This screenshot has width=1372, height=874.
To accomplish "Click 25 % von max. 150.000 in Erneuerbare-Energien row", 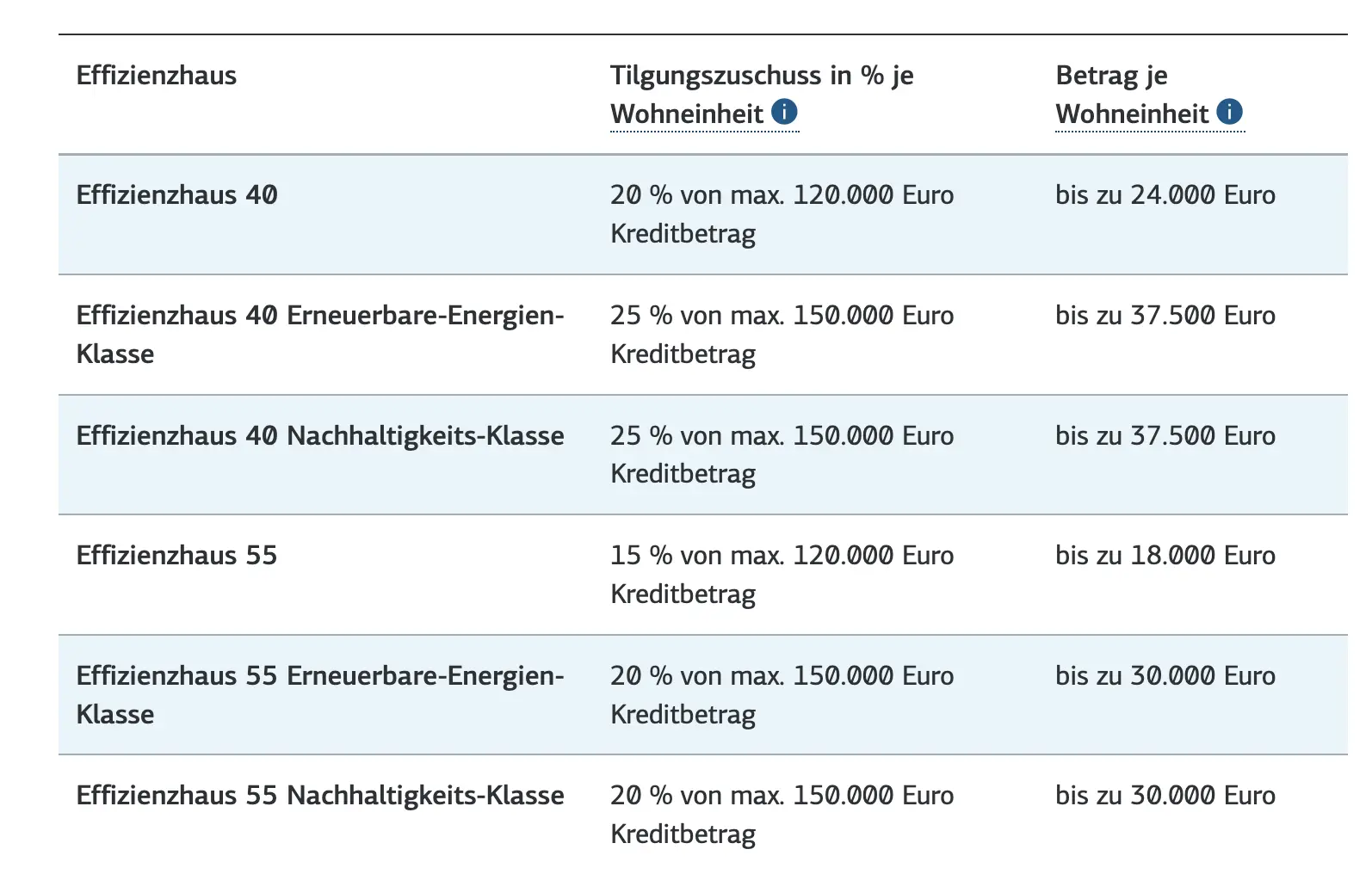I will pyautogui.click(x=782, y=335).
